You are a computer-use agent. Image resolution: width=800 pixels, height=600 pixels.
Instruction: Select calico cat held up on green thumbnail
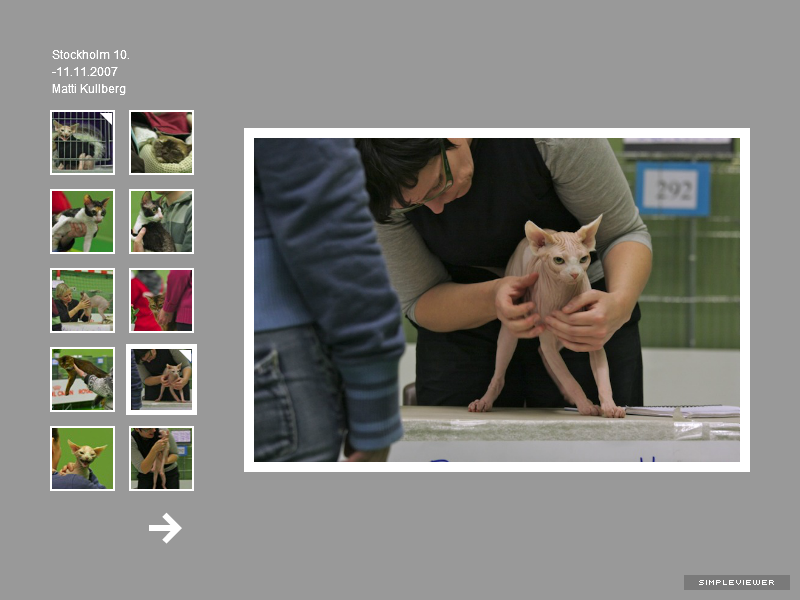pyautogui.click(x=82, y=221)
